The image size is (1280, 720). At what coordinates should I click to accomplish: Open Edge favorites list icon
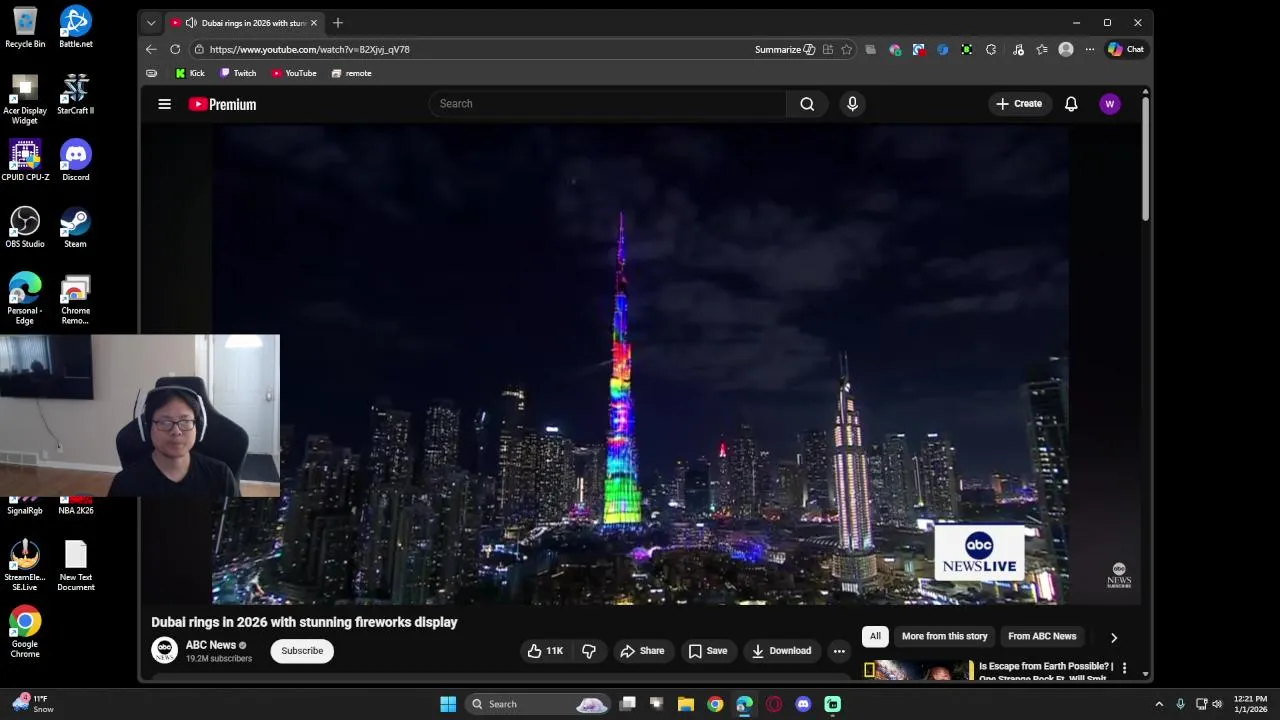[1042, 49]
